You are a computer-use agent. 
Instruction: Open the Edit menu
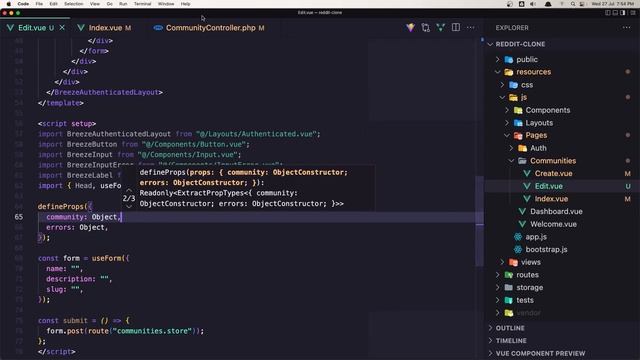coord(53,4)
